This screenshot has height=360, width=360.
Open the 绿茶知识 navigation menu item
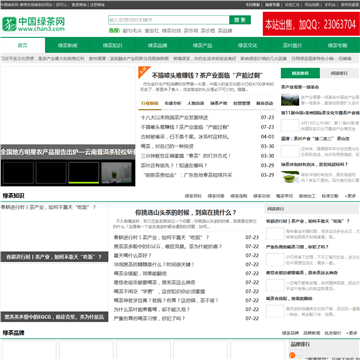click(112, 45)
